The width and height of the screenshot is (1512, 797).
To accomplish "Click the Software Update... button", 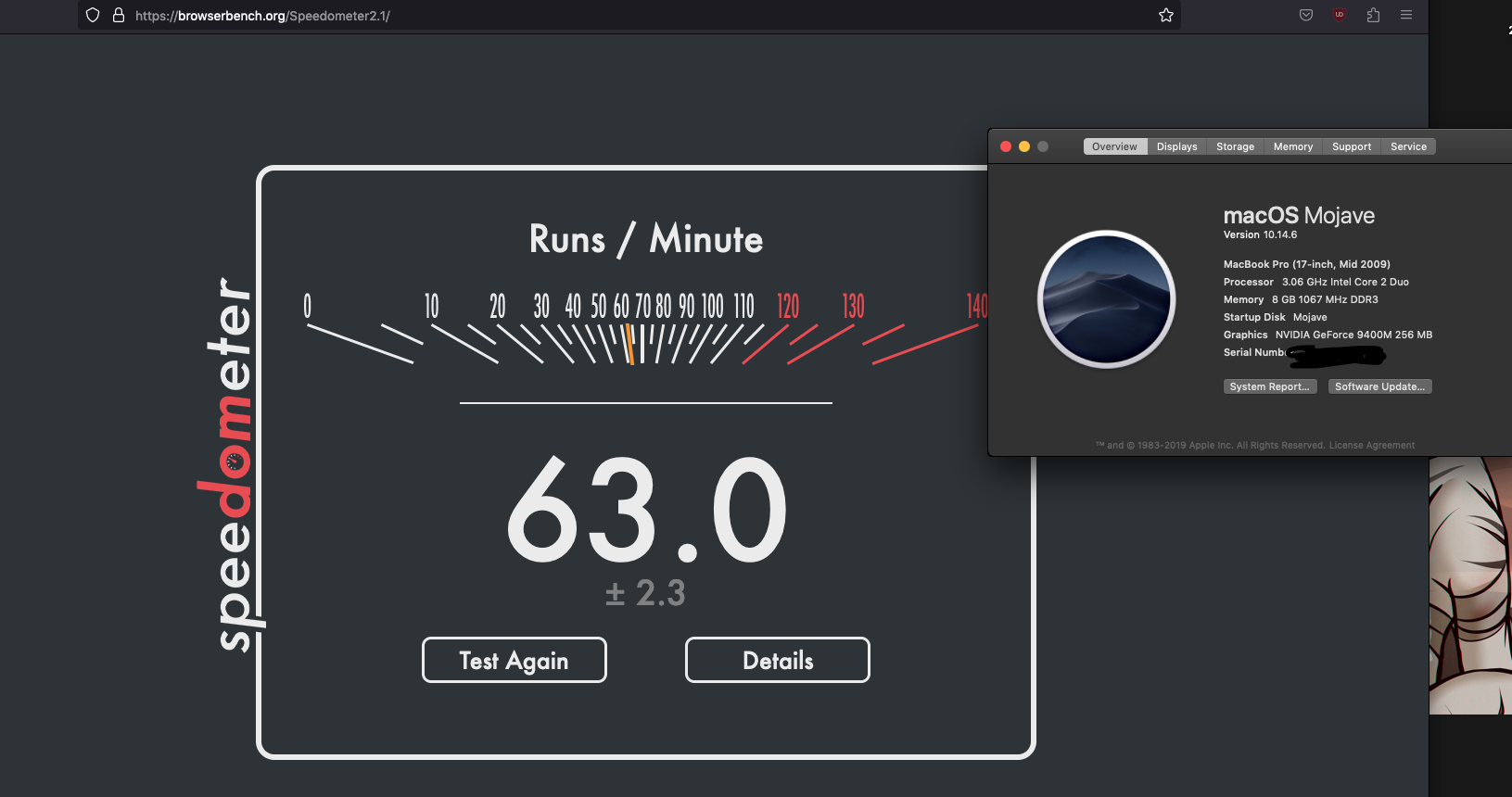I will (1380, 386).
